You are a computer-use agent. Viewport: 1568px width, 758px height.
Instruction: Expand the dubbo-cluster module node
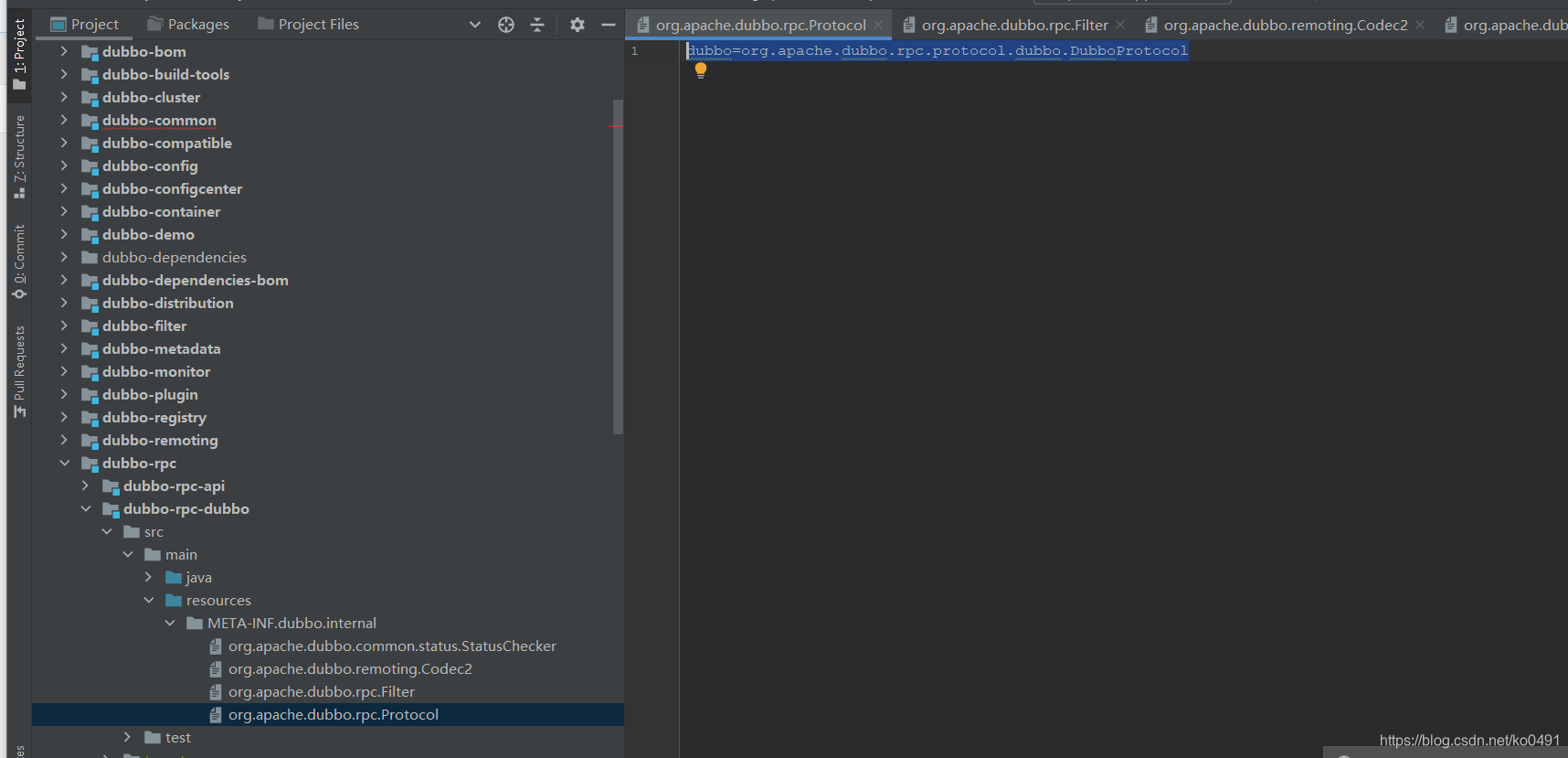(x=64, y=97)
